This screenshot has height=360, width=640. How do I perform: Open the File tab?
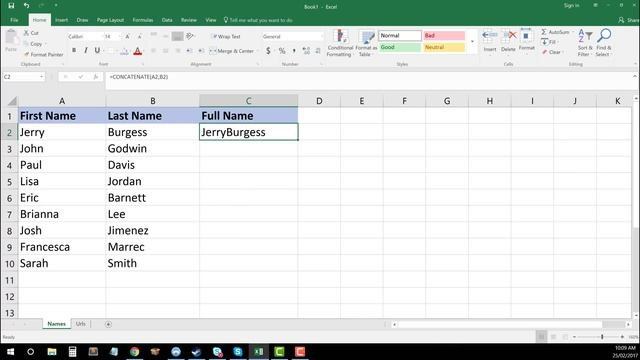[x=14, y=20]
